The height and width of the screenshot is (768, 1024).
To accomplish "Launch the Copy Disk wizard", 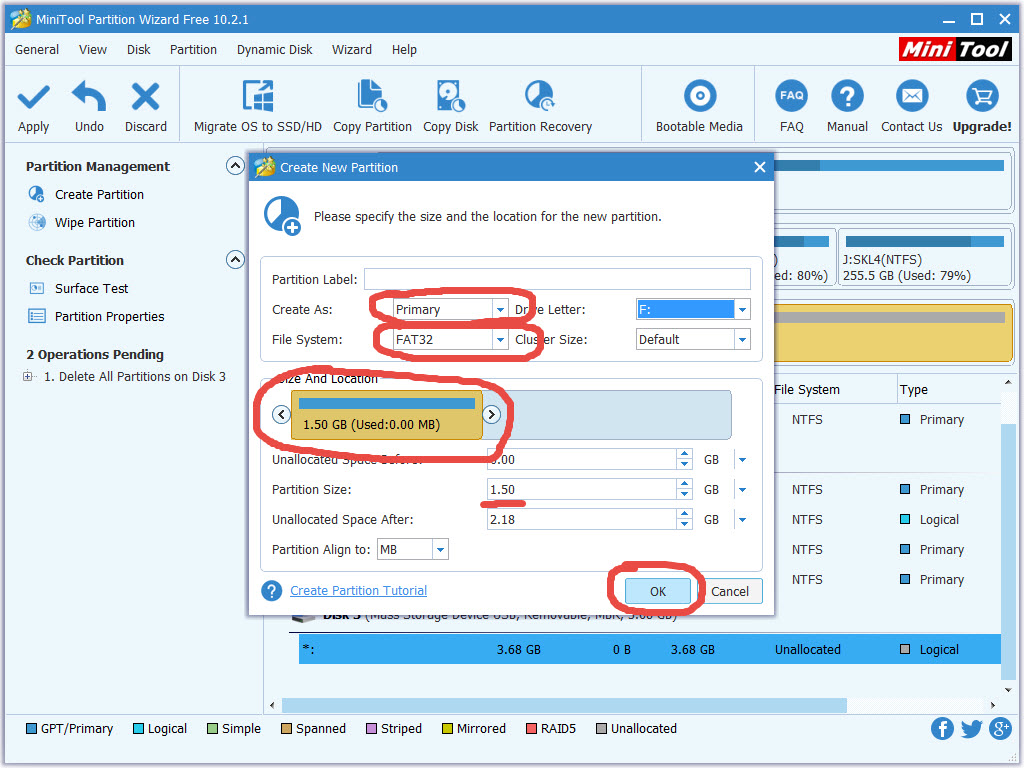I will point(450,98).
